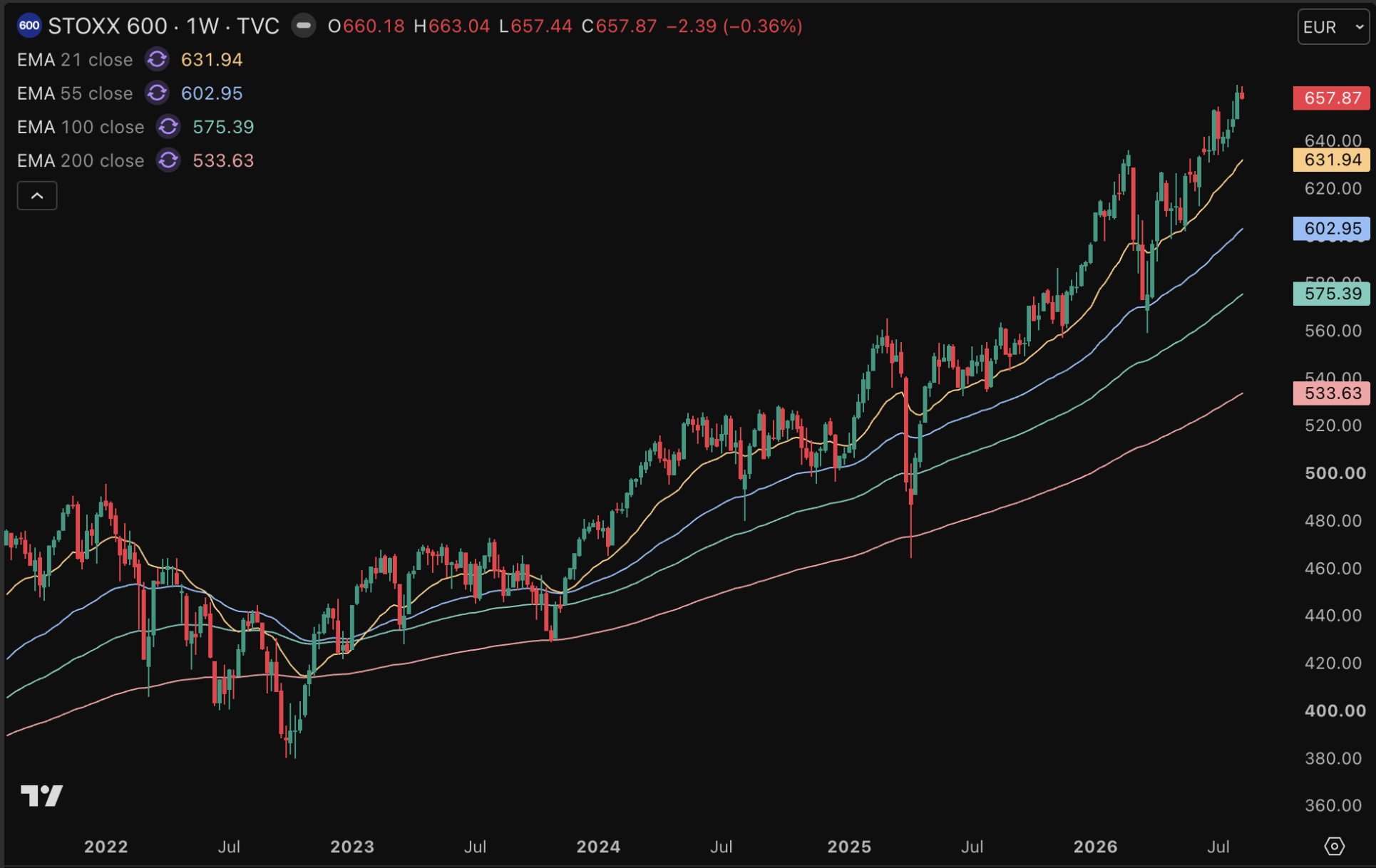The image size is (1376, 868).
Task: Select the EMA 100 close indicator label
Action: (x=81, y=127)
